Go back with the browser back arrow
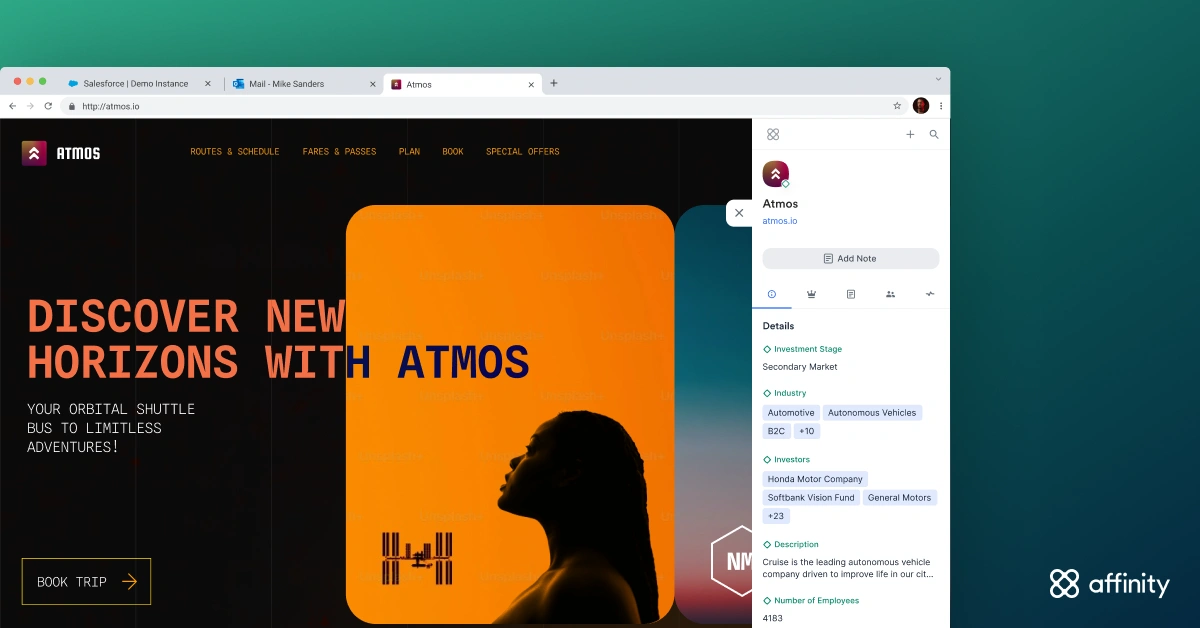This screenshot has height=628, width=1200. click(x=13, y=106)
